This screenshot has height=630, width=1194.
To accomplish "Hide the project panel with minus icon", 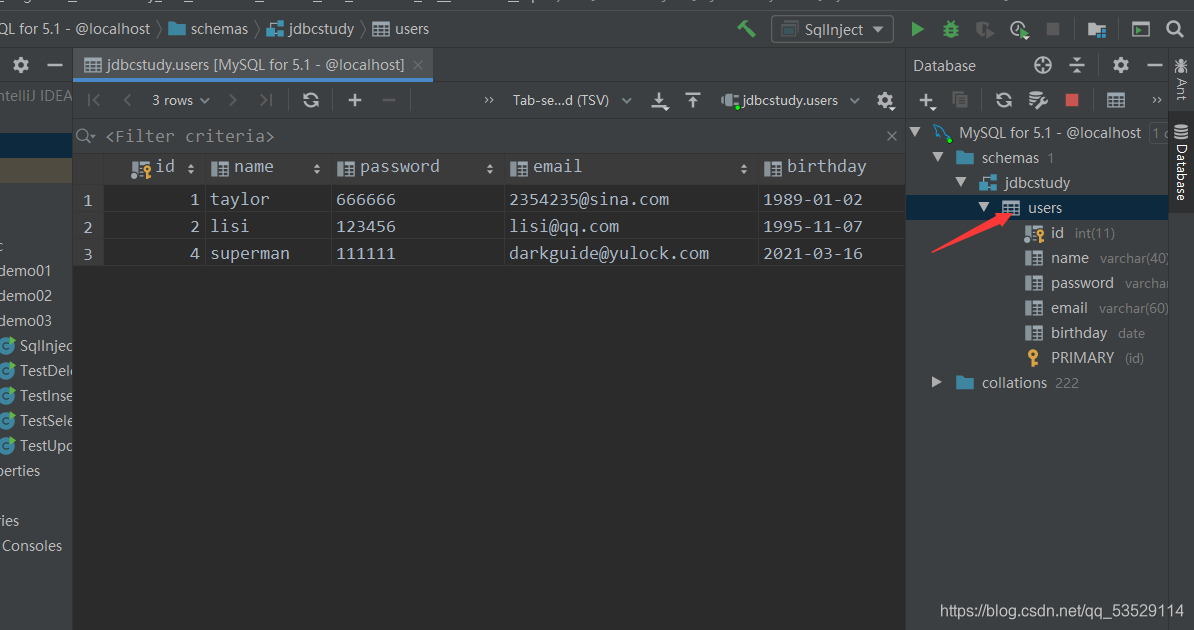I will (55, 65).
